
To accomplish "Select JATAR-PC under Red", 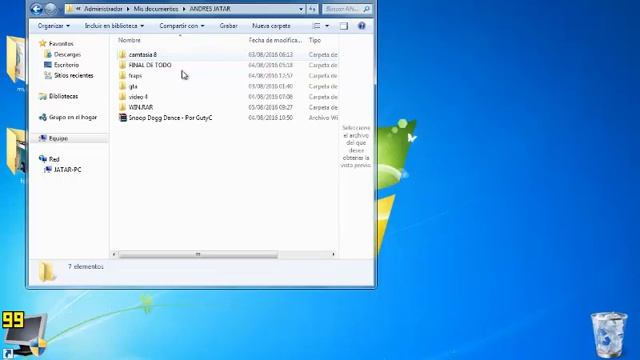I will [x=67, y=170].
